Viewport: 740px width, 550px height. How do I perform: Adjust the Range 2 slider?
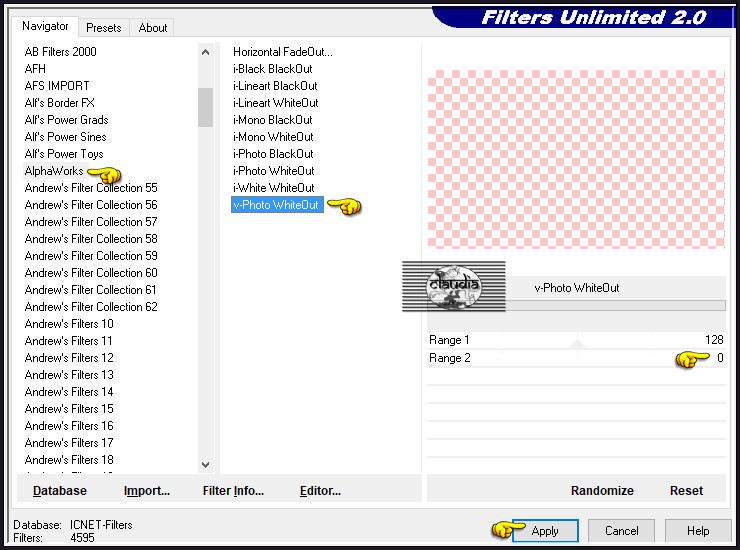coord(576,358)
